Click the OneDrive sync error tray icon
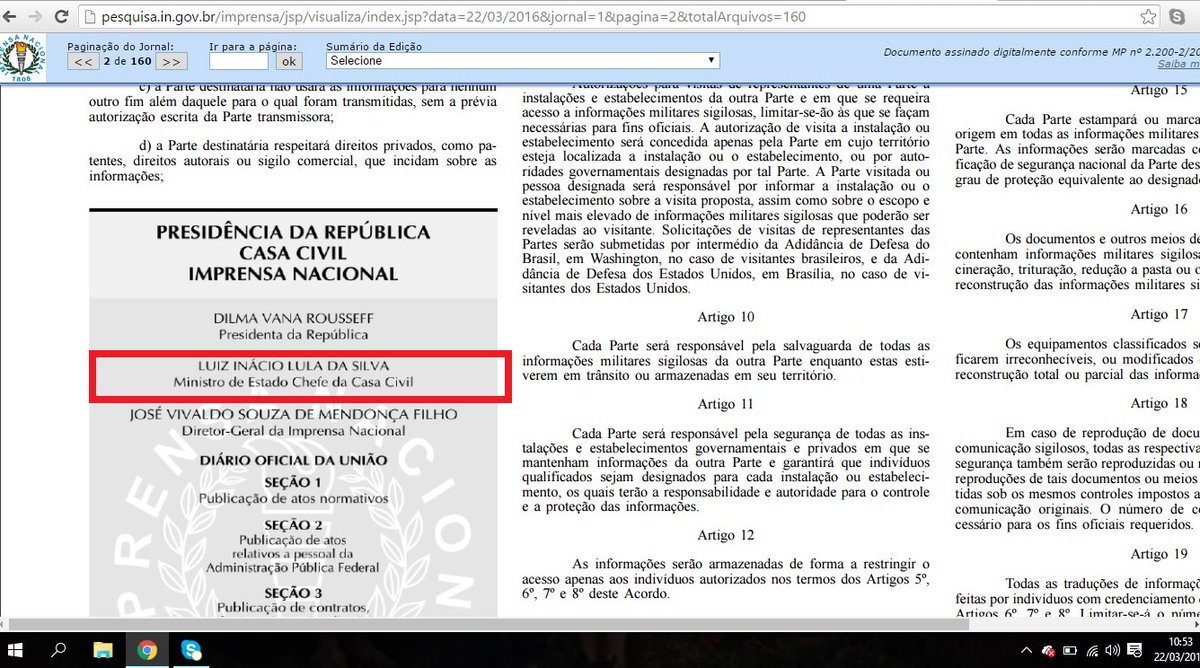Image resolution: width=1200 pixels, height=668 pixels. click(x=1048, y=651)
